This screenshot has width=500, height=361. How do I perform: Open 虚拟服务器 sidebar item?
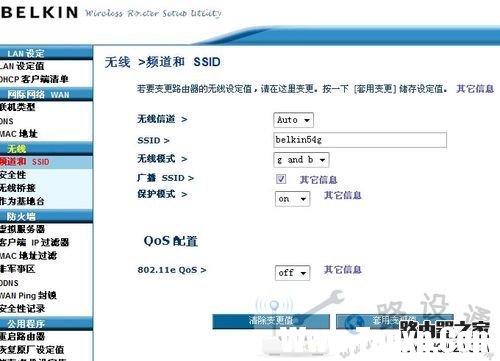click(x=22, y=229)
